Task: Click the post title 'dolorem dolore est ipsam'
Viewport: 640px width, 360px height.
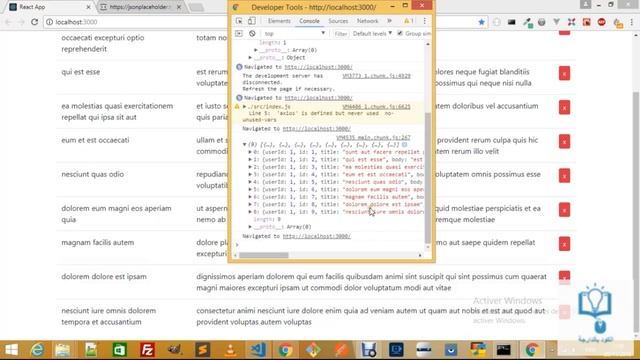Action: [x=104, y=276]
